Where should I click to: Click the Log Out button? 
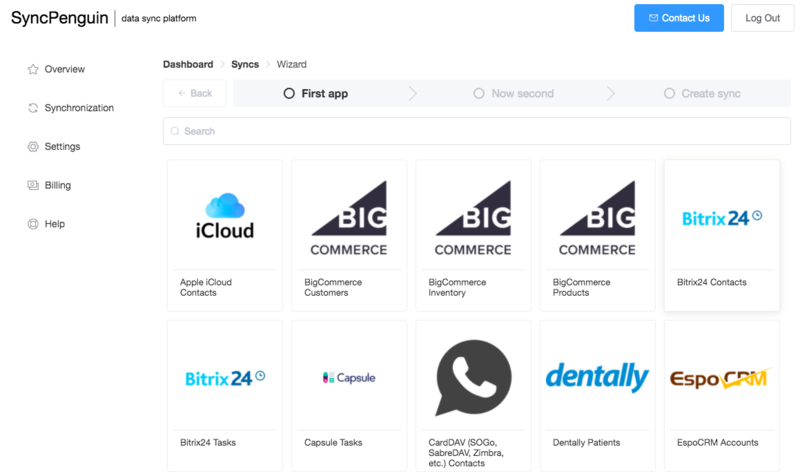click(x=762, y=18)
